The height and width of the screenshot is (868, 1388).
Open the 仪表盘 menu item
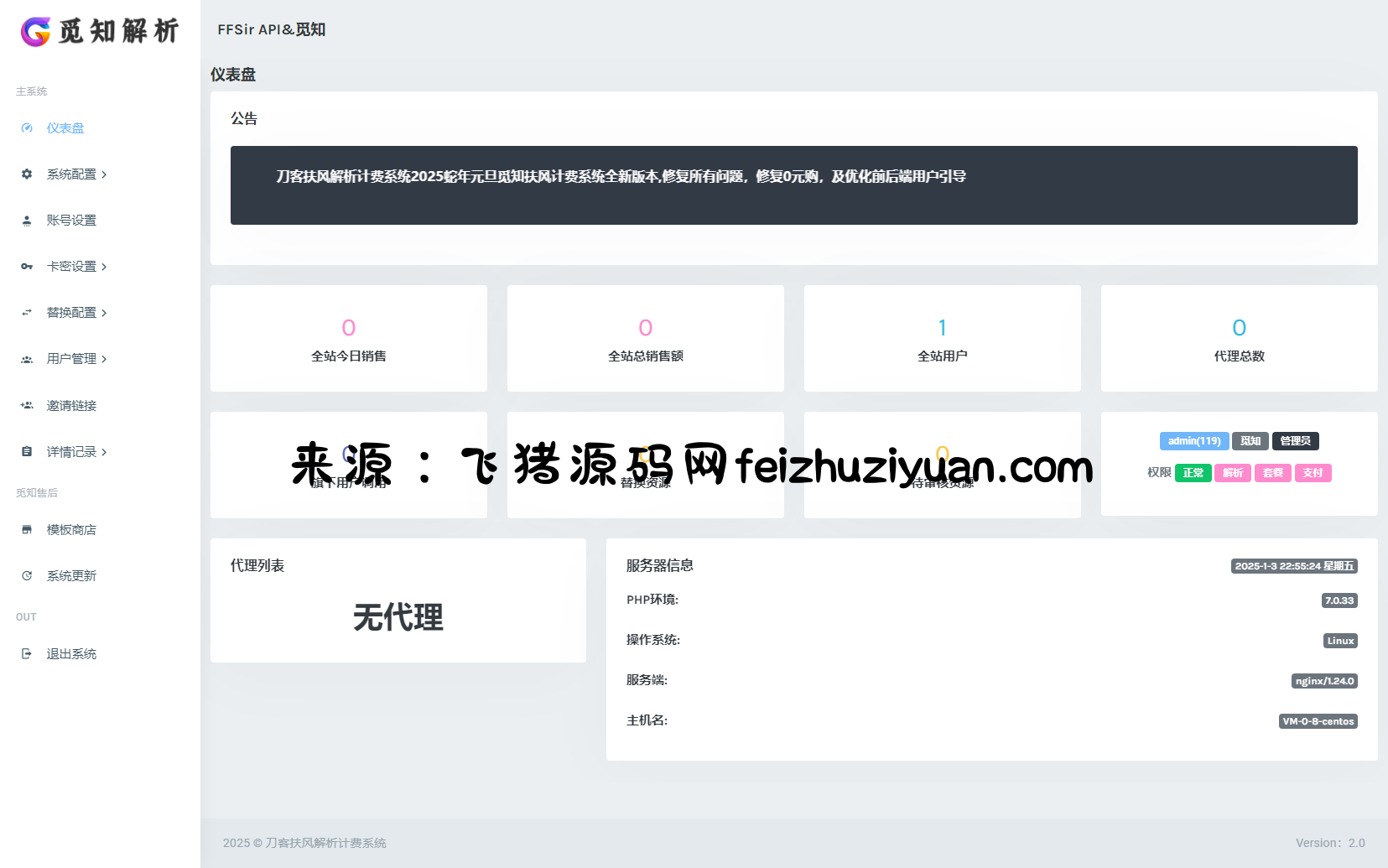pos(65,128)
